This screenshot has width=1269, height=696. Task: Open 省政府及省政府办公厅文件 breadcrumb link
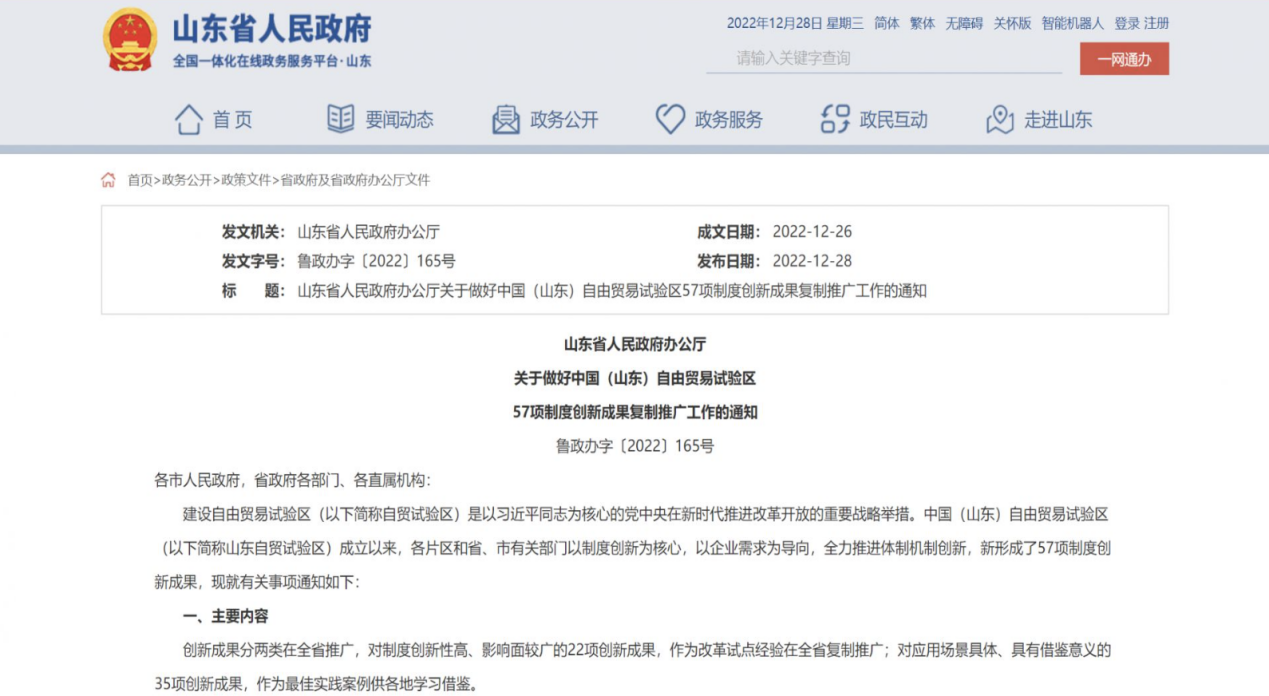(x=355, y=180)
